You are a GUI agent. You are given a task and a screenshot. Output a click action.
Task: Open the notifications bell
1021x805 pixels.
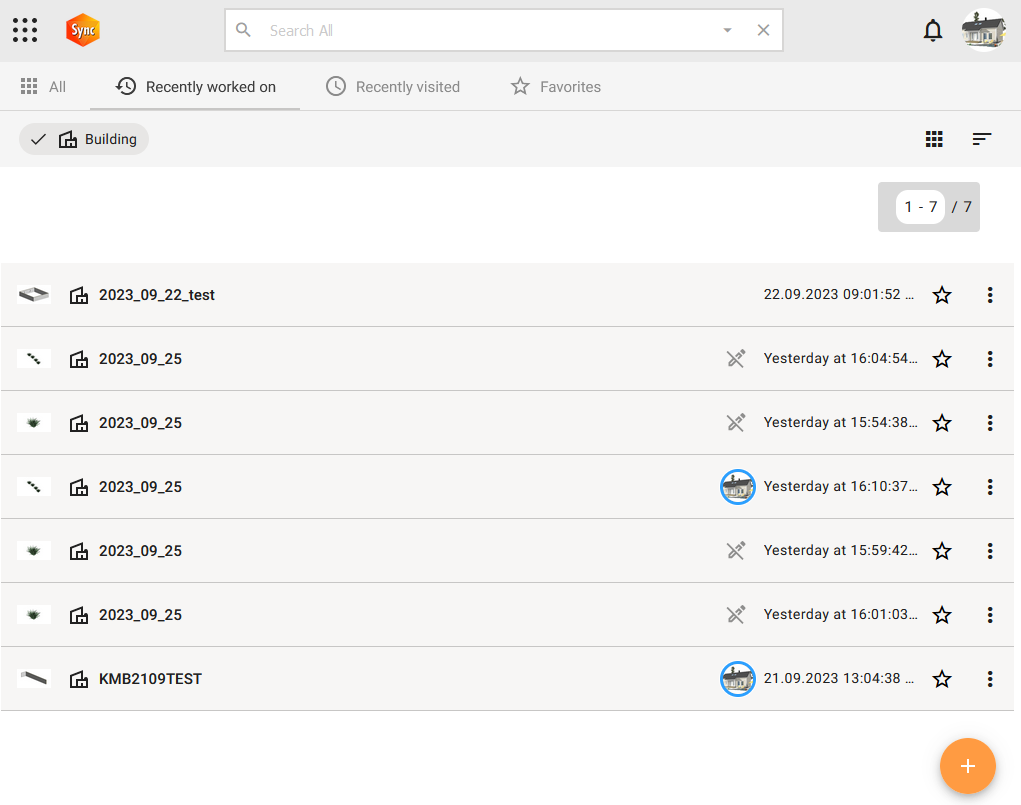(x=932, y=30)
